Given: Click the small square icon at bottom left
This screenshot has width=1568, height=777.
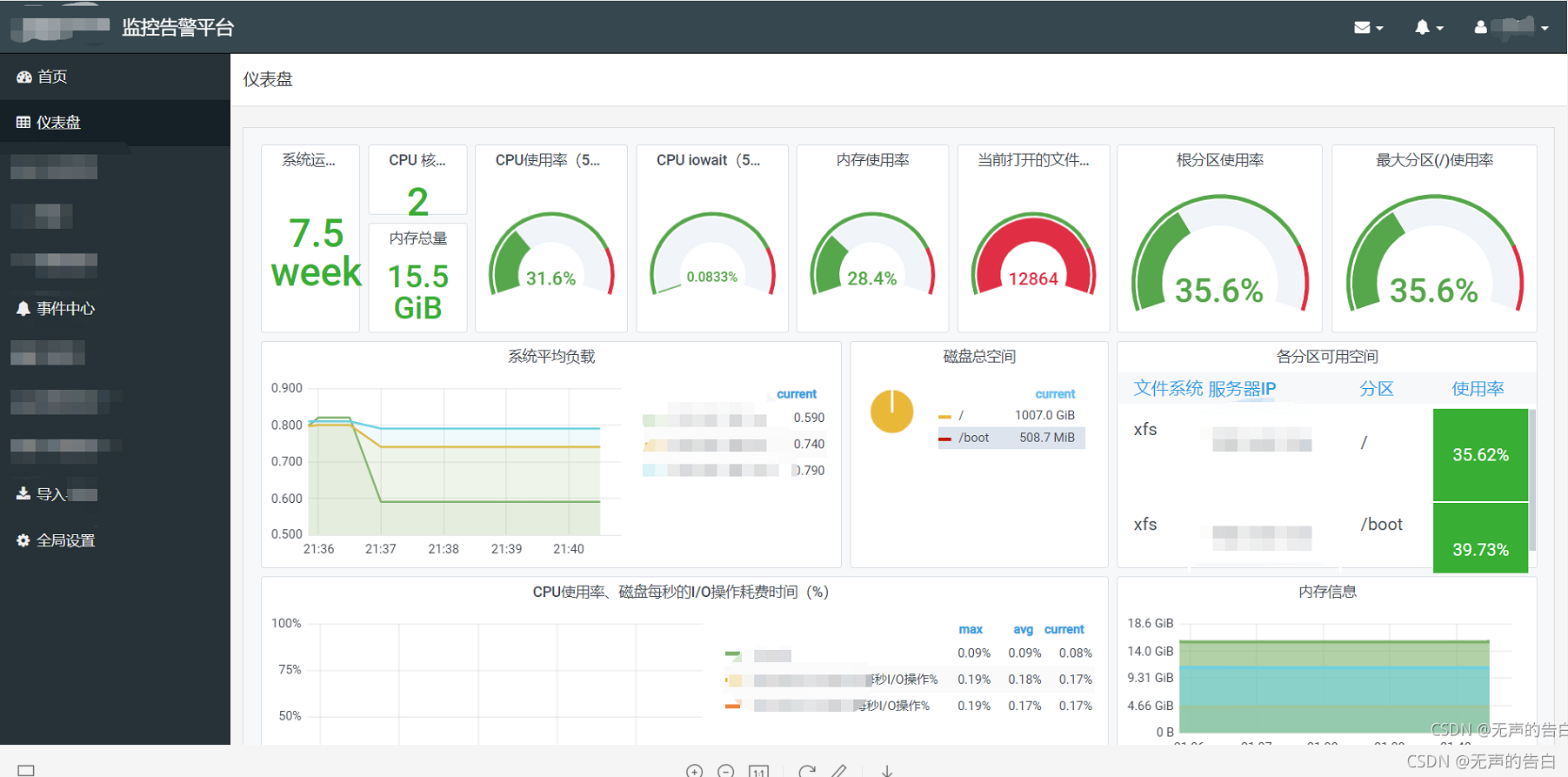Looking at the screenshot, I should pos(26,770).
